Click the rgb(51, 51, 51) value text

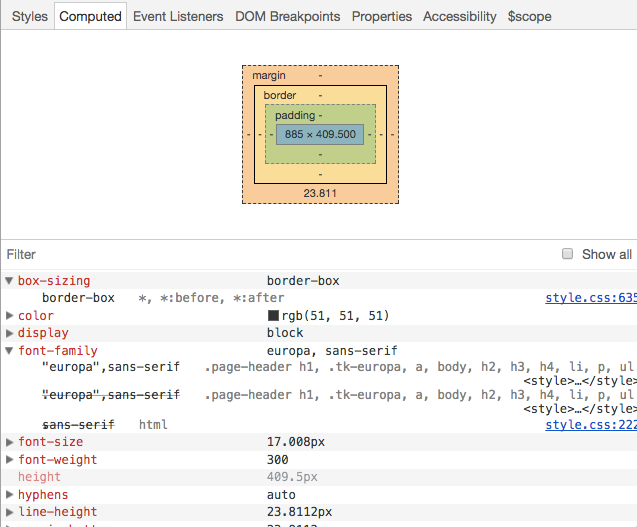click(x=336, y=316)
